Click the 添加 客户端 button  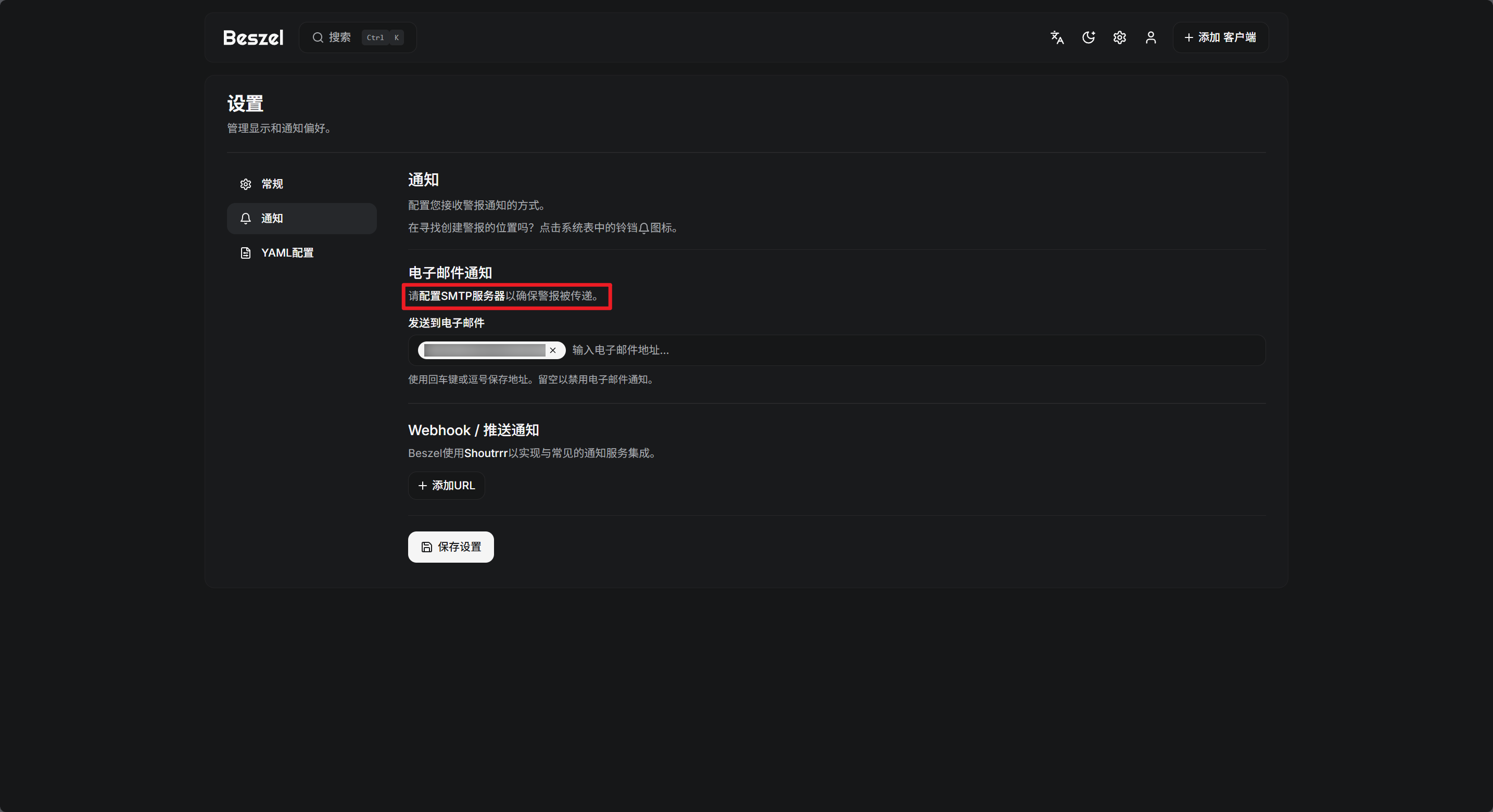[x=1220, y=37]
